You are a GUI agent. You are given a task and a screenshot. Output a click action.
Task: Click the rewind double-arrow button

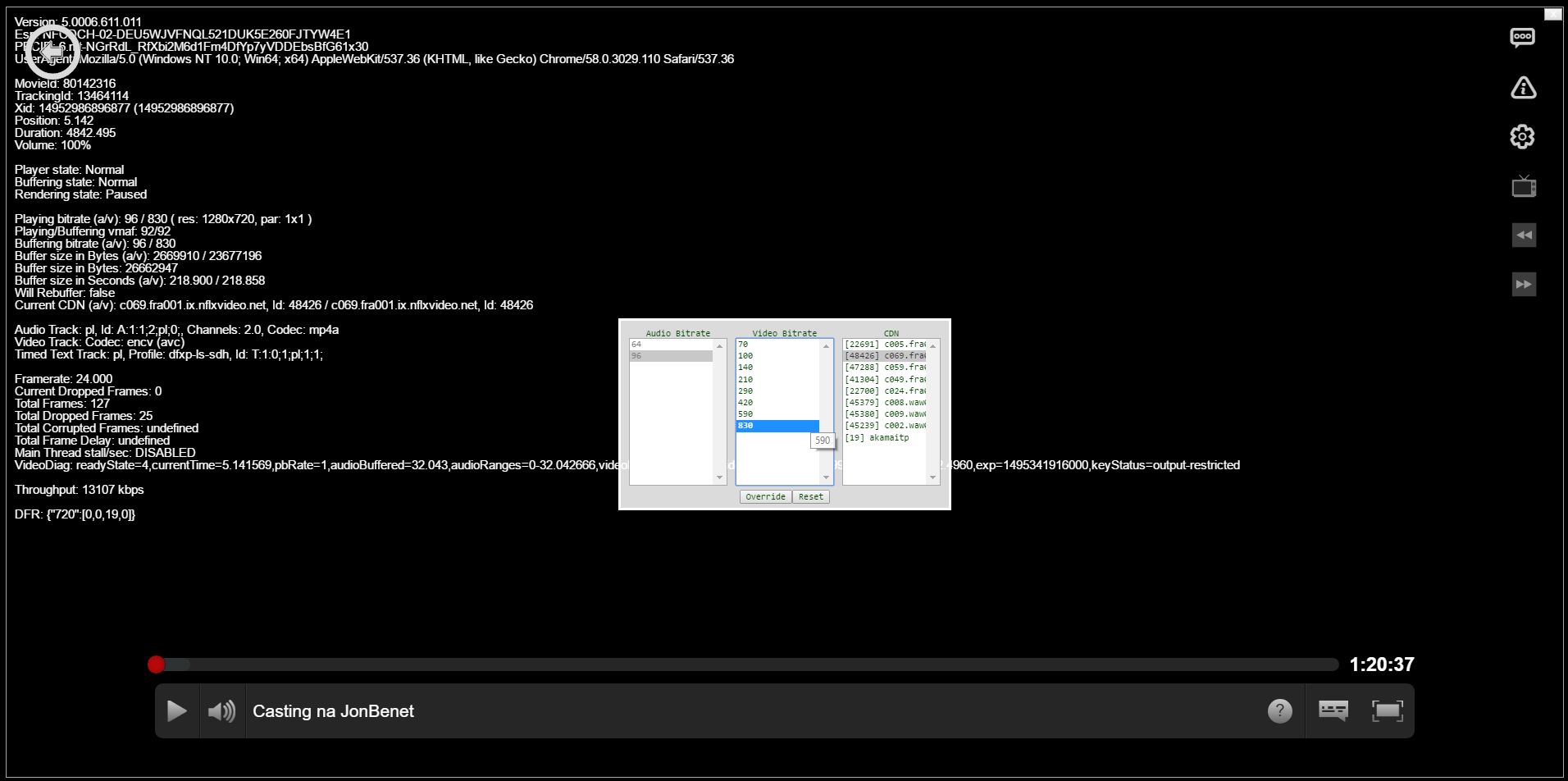(x=1524, y=235)
